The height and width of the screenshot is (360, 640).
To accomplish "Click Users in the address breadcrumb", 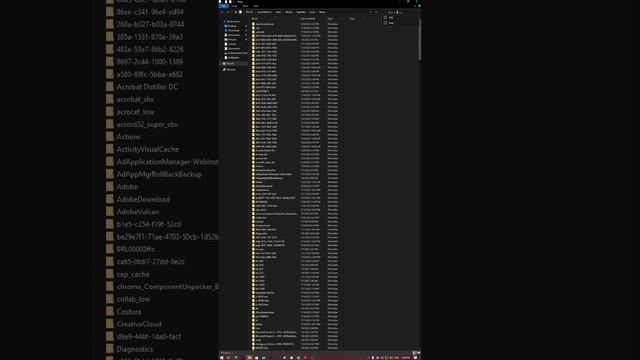I will [x=279, y=12].
